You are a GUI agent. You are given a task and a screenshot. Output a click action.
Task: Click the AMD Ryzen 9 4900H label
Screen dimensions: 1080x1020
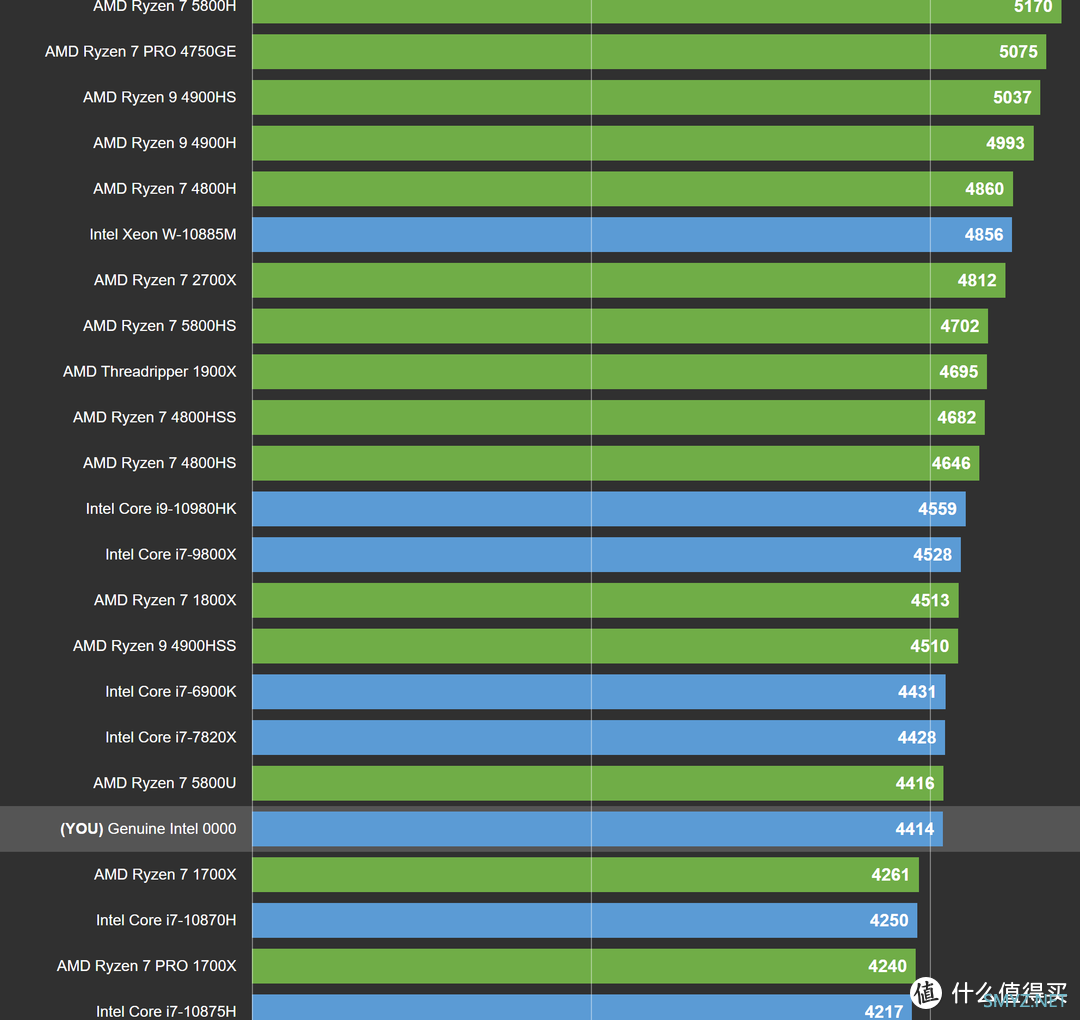[x=165, y=143]
